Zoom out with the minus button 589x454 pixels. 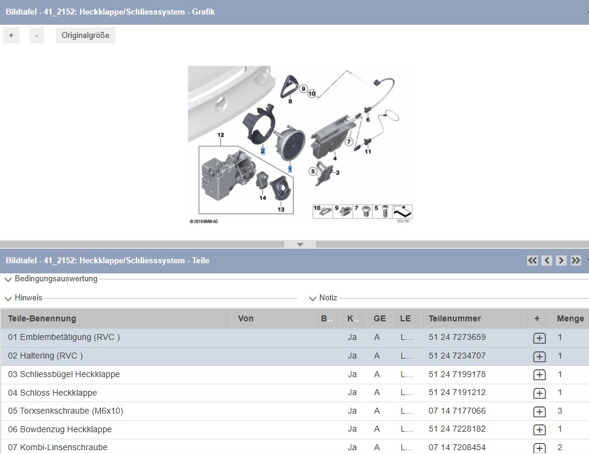tap(36, 35)
